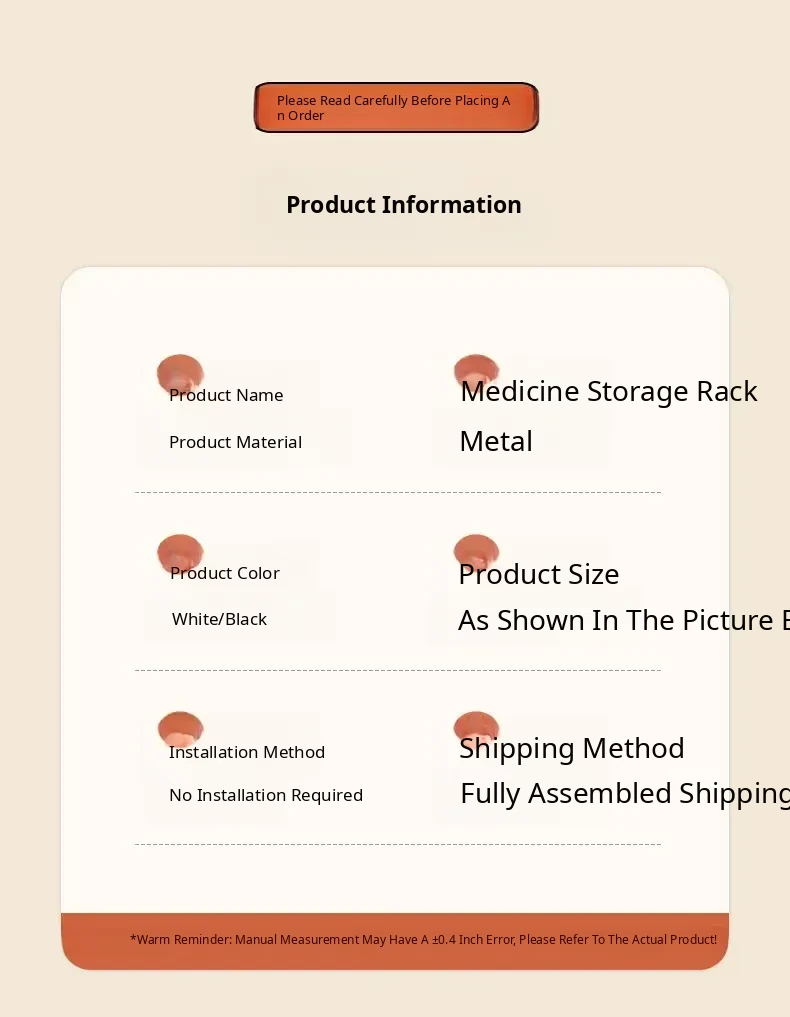Screen dimensions: 790x1017
Task: Select the orange icon beside Product Color
Action: click(180, 552)
